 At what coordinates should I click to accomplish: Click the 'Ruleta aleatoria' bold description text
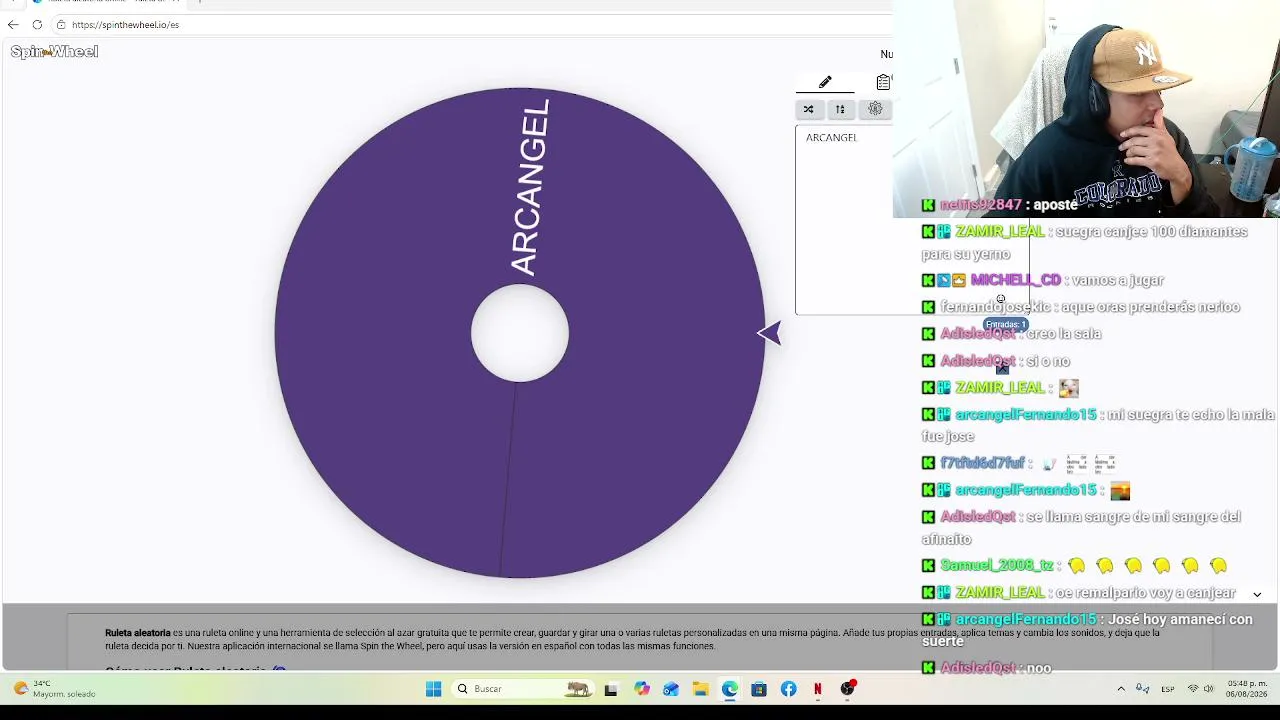138,633
